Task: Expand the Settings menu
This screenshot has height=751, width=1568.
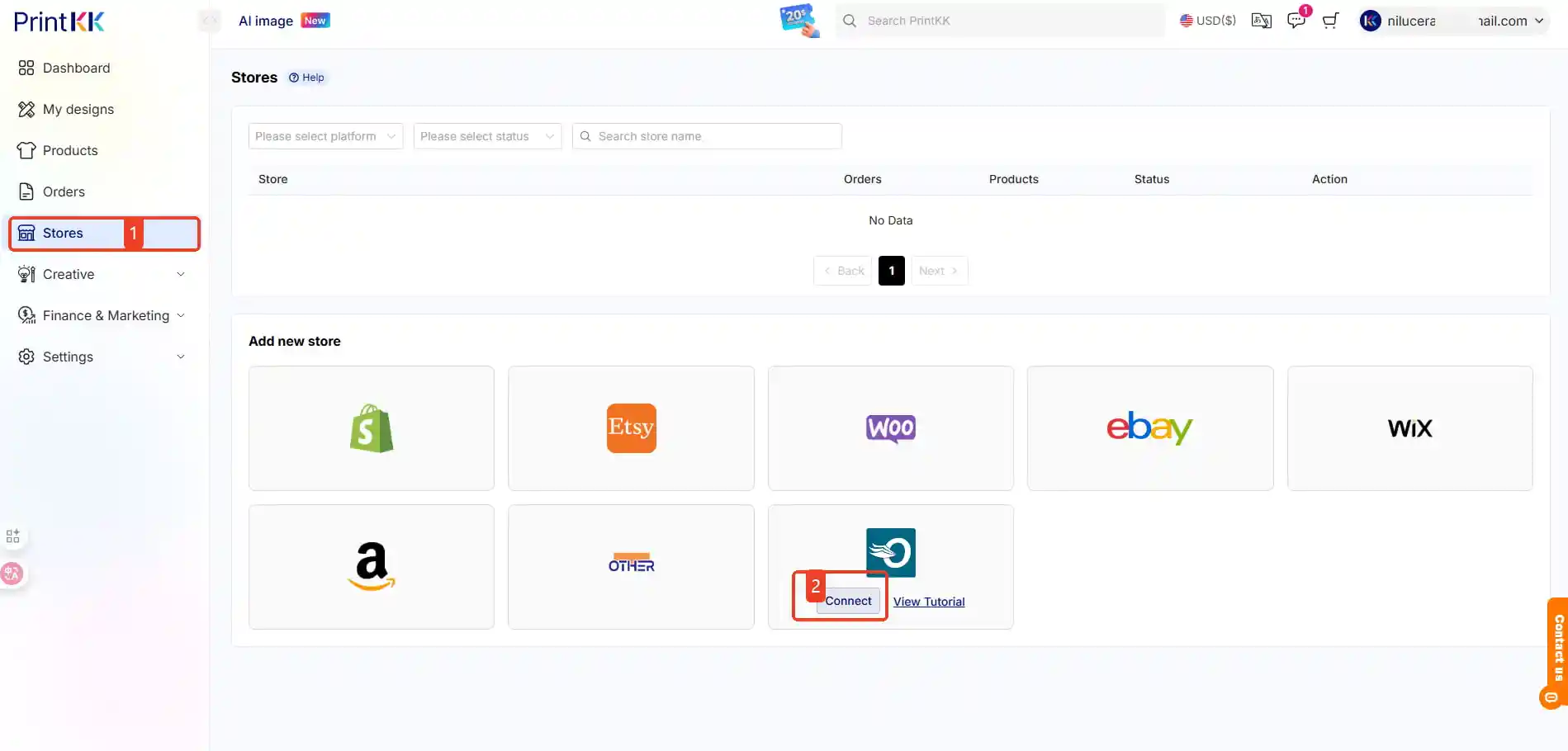Action: (104, 357)
